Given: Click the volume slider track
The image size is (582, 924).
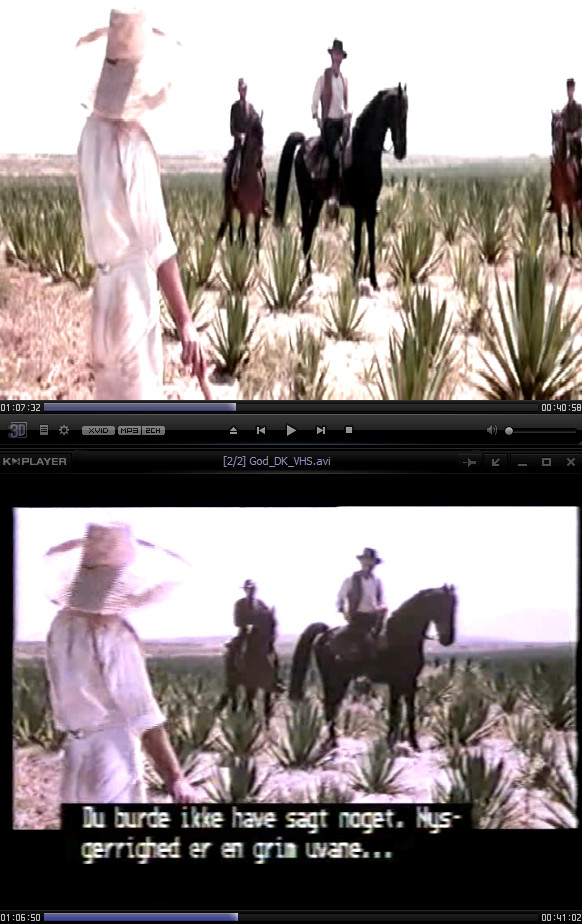Looking at the screenshot, I should pyautogui.click(x=540, y=431).
